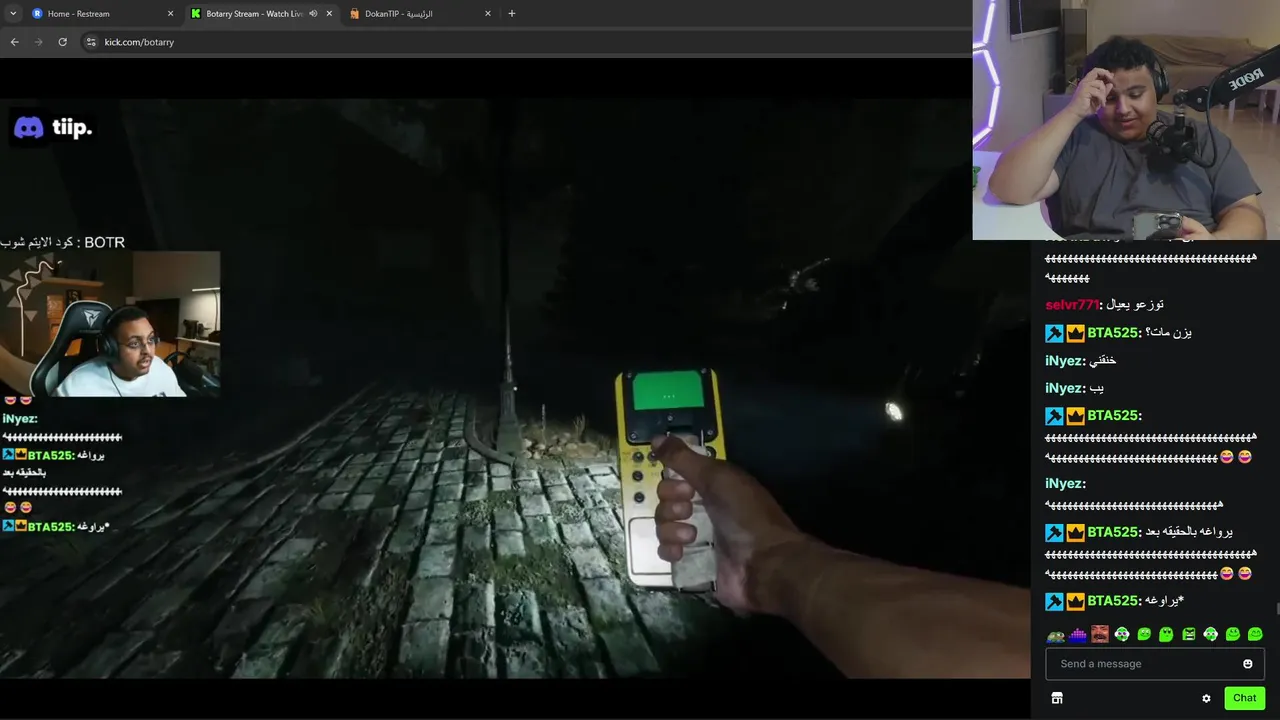Close the Home - Restream tab
This screenshot has height=720, width=1280.
pos(170,13)
